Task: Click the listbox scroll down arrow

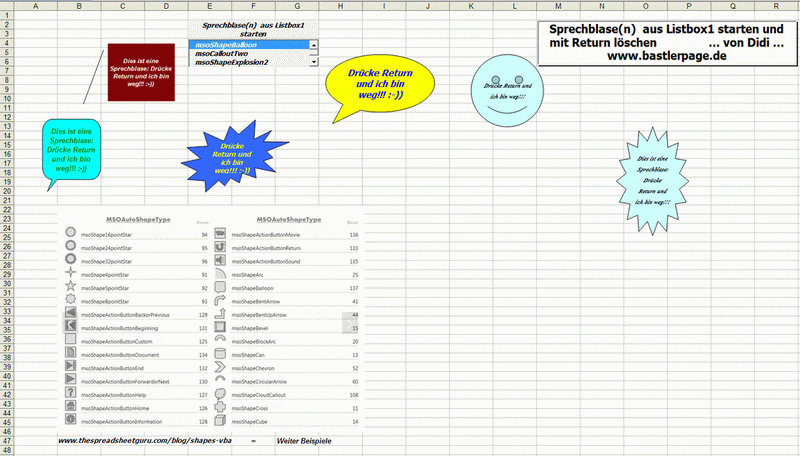Action: point(314,62)
